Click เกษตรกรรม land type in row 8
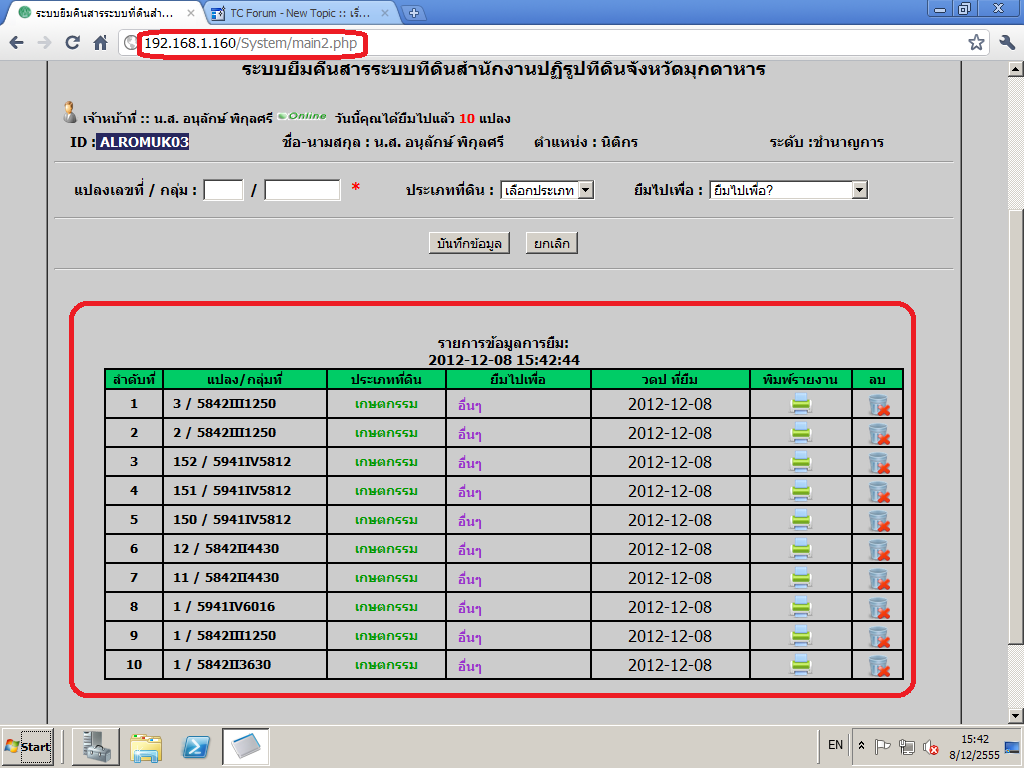1024x768 pixels. tap(386, 607)
